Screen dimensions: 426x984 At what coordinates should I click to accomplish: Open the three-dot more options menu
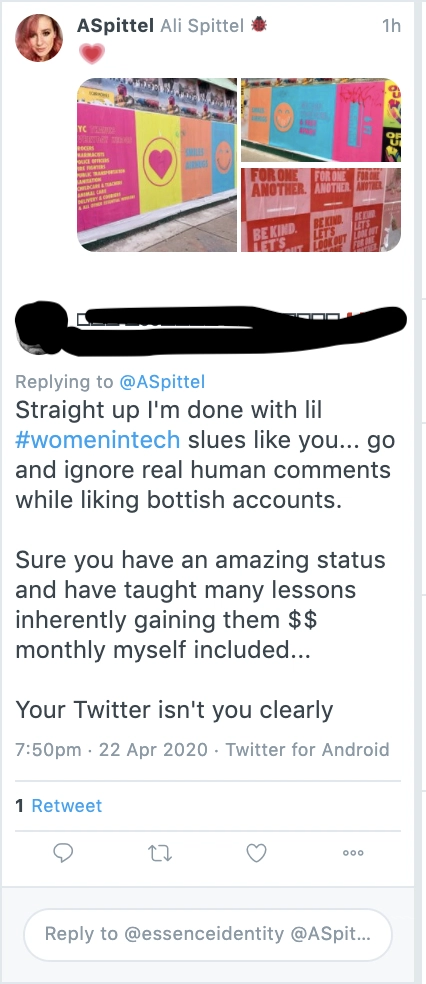tap(353, 853)
